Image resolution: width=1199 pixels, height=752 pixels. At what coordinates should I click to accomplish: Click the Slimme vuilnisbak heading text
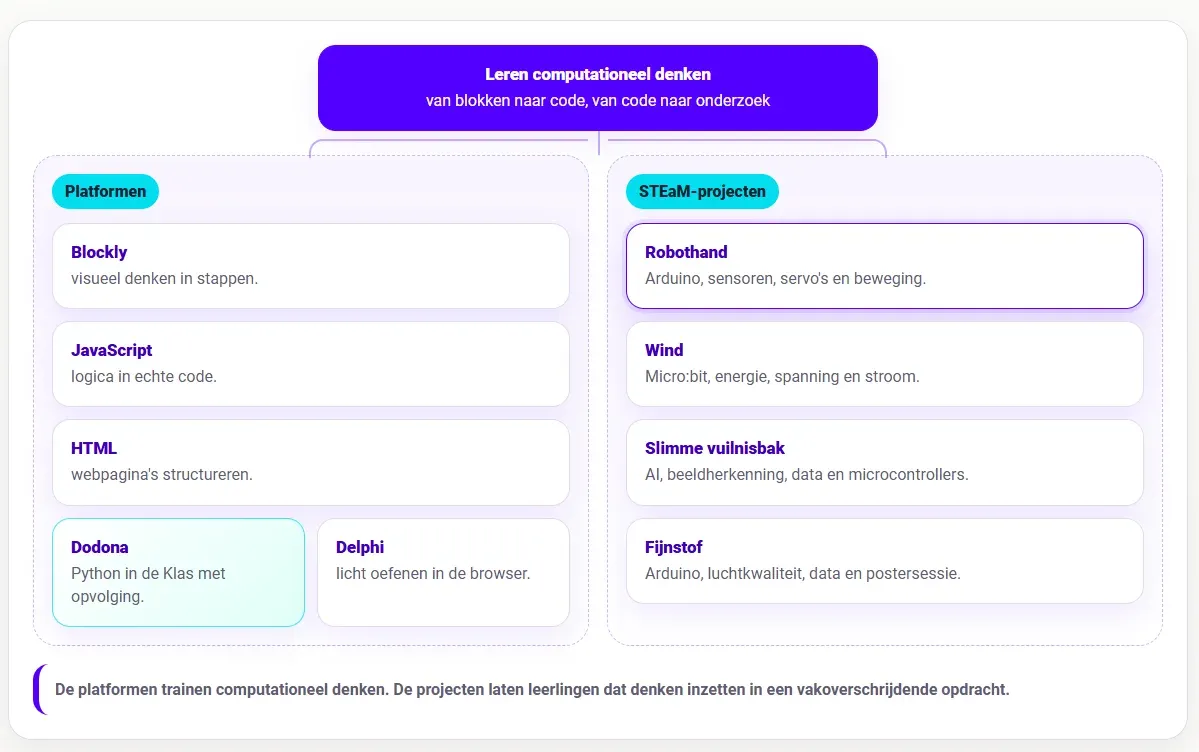(715, 448)
